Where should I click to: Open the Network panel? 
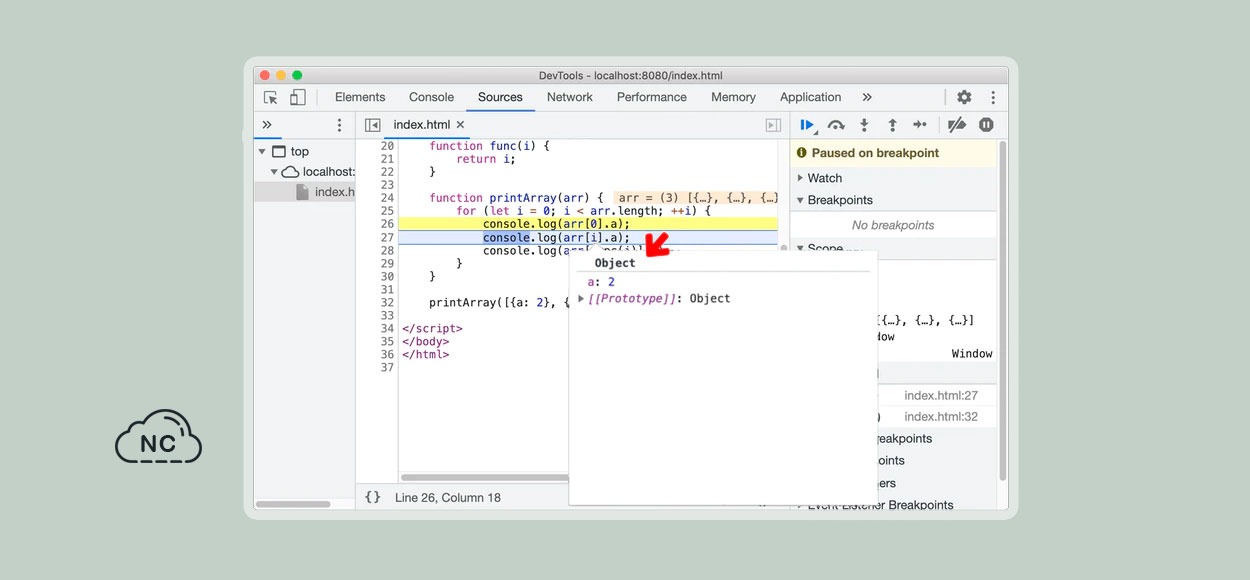570,97
